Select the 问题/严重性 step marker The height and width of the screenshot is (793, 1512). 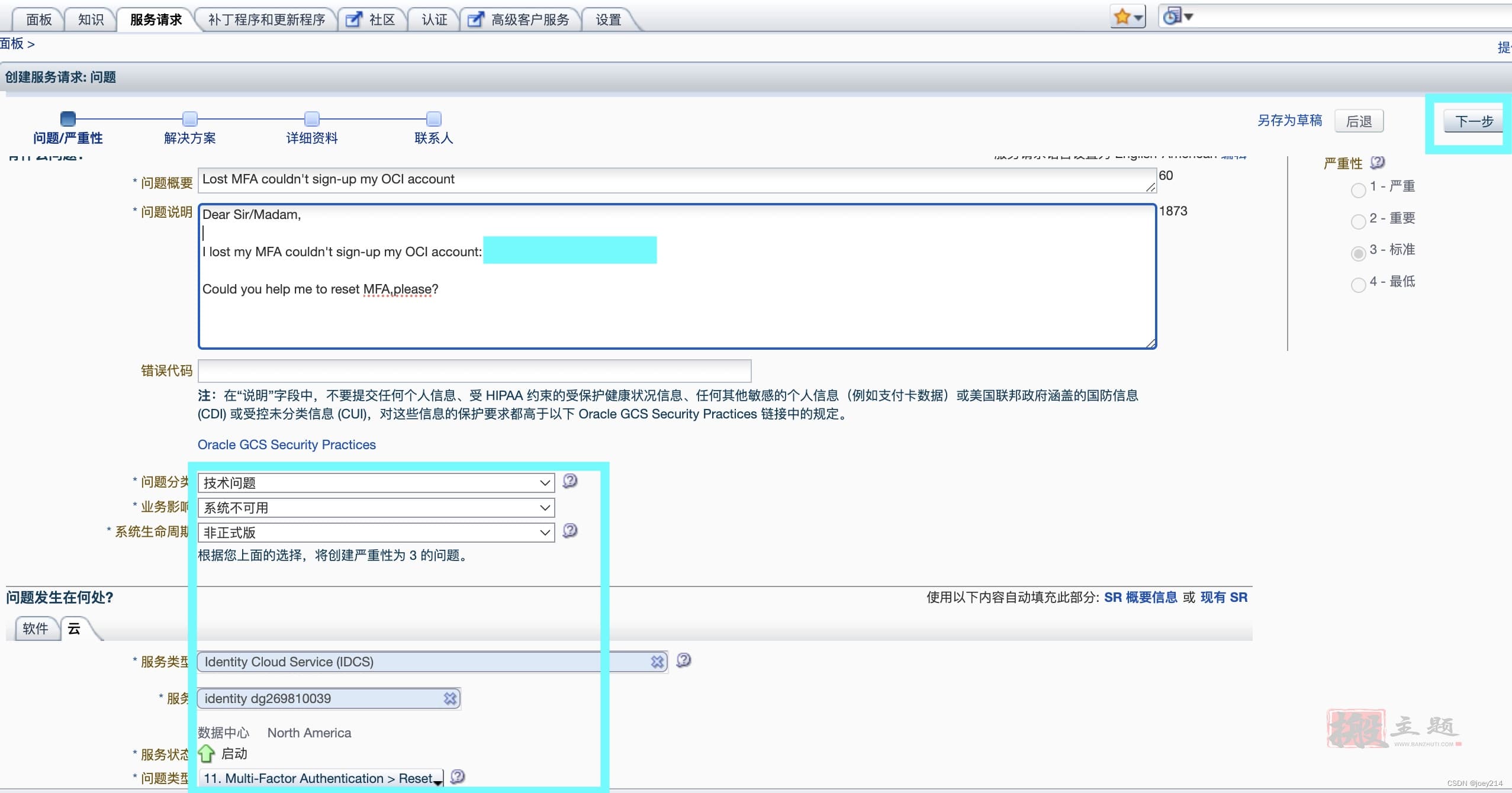(68, 118)
